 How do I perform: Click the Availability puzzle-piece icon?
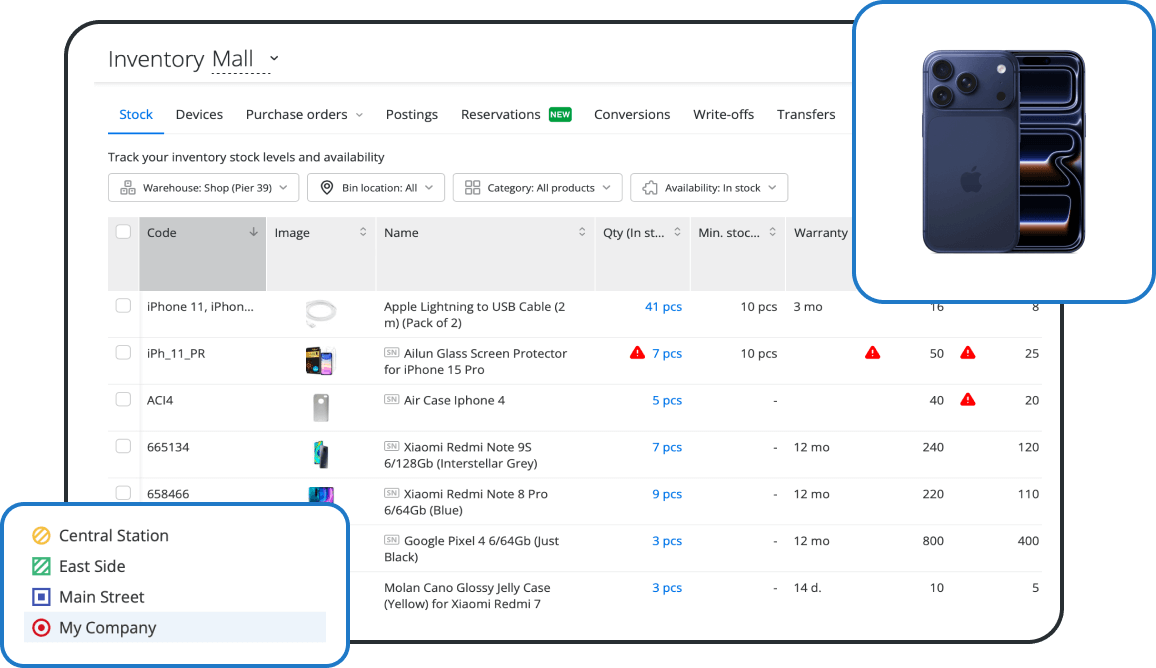(649, 187)
